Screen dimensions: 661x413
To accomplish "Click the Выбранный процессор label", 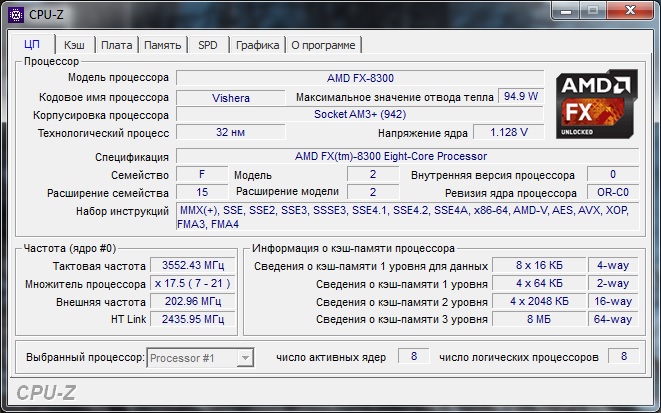I will 85,357.
